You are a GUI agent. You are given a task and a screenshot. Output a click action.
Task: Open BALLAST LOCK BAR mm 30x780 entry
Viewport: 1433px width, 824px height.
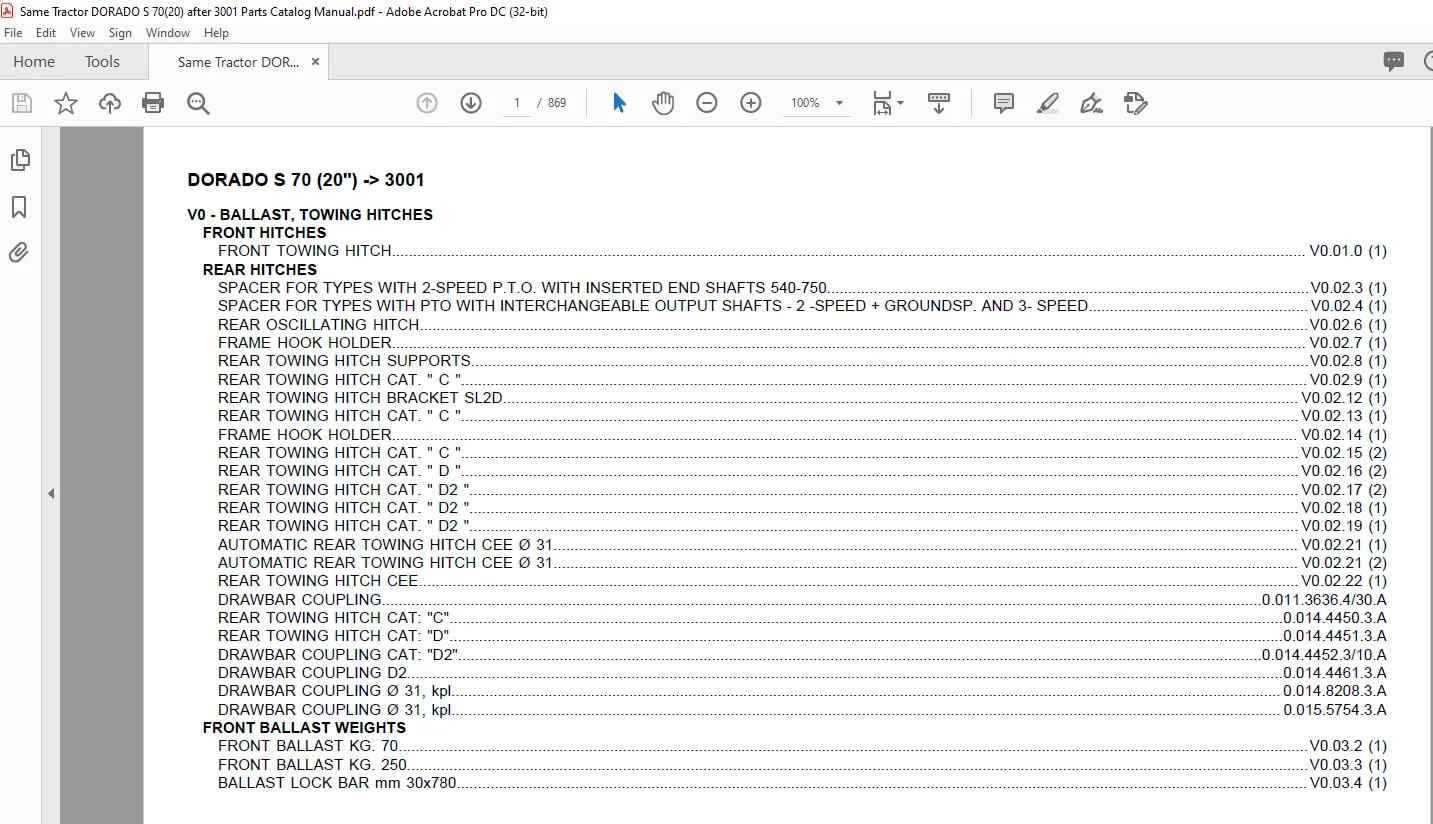338,783
